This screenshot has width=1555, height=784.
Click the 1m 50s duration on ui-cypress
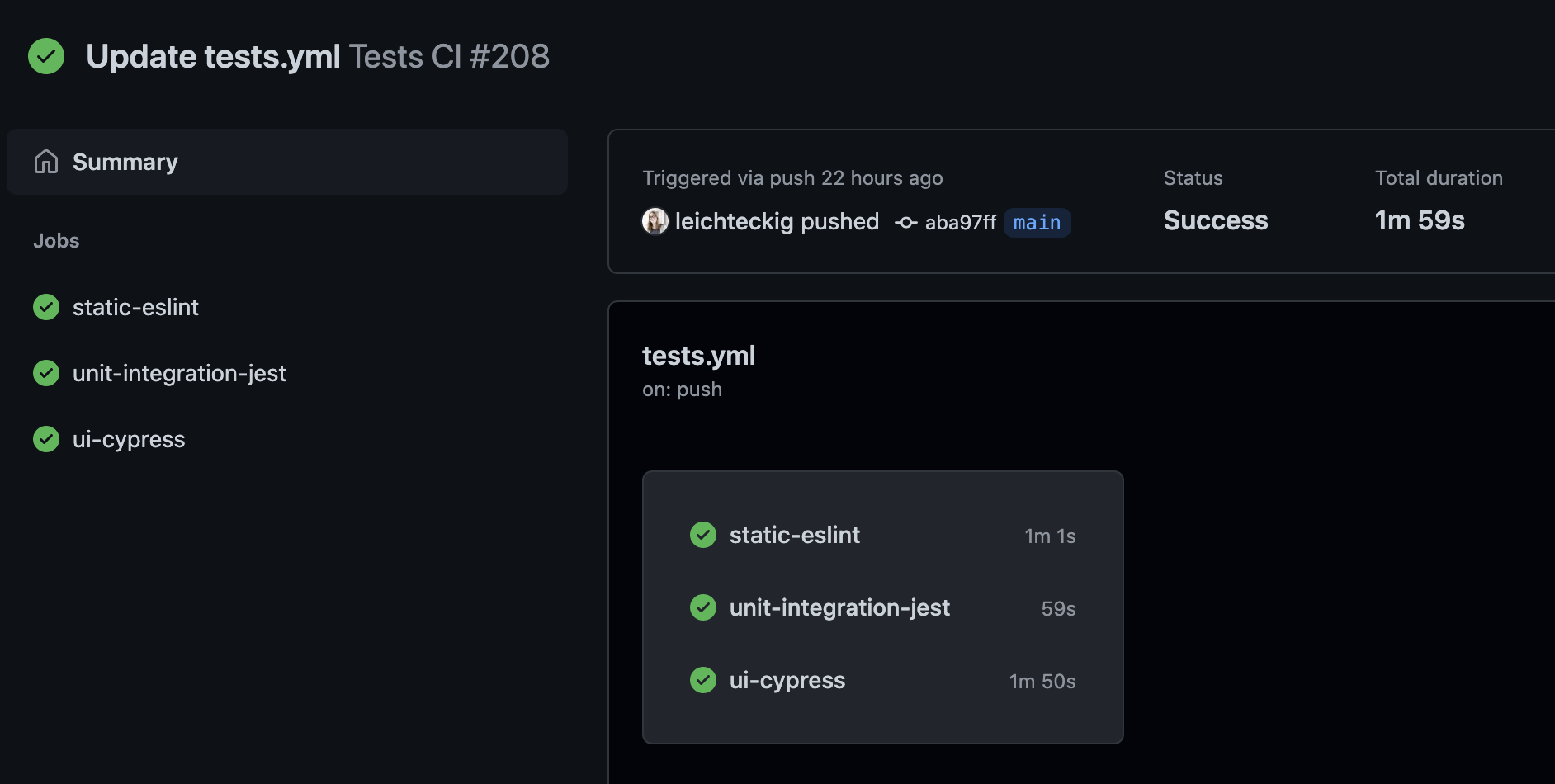1042,681
